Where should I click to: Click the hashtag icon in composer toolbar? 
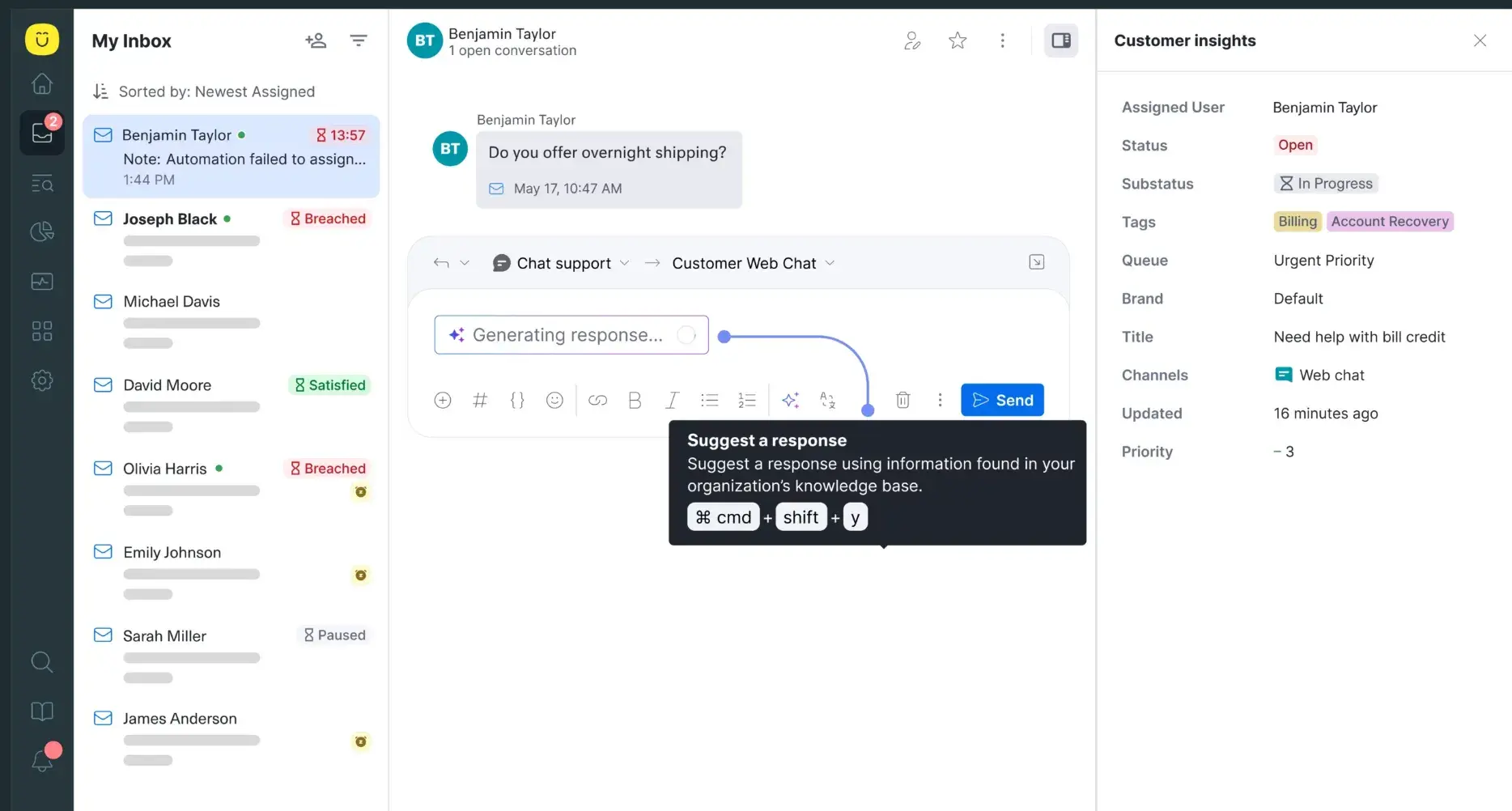(x=480, y=400)
